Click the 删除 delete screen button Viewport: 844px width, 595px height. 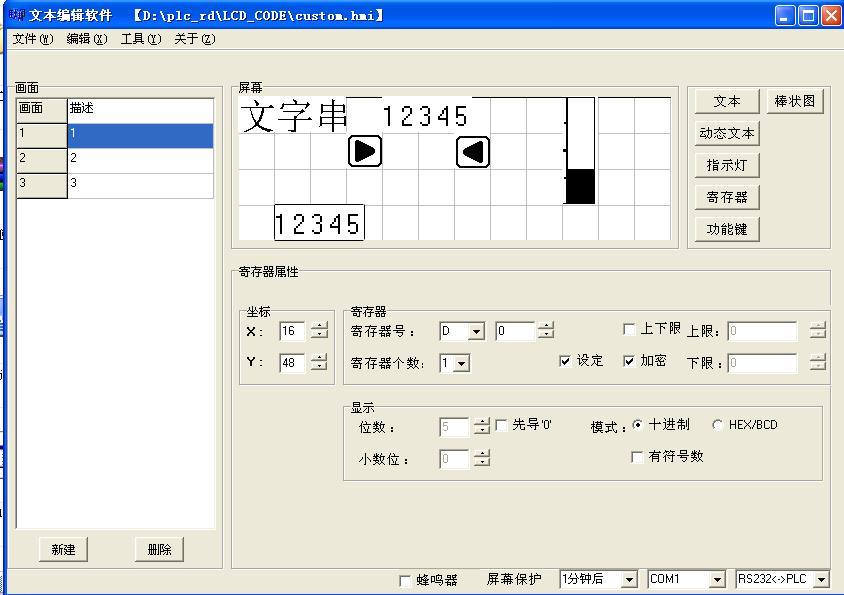pyautogui.click(x=158, y=549)
